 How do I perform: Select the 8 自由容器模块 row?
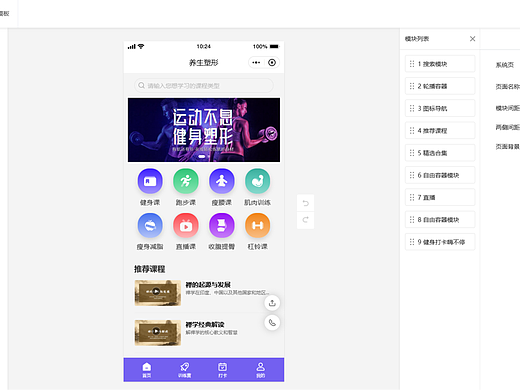(x=440, y=220)
